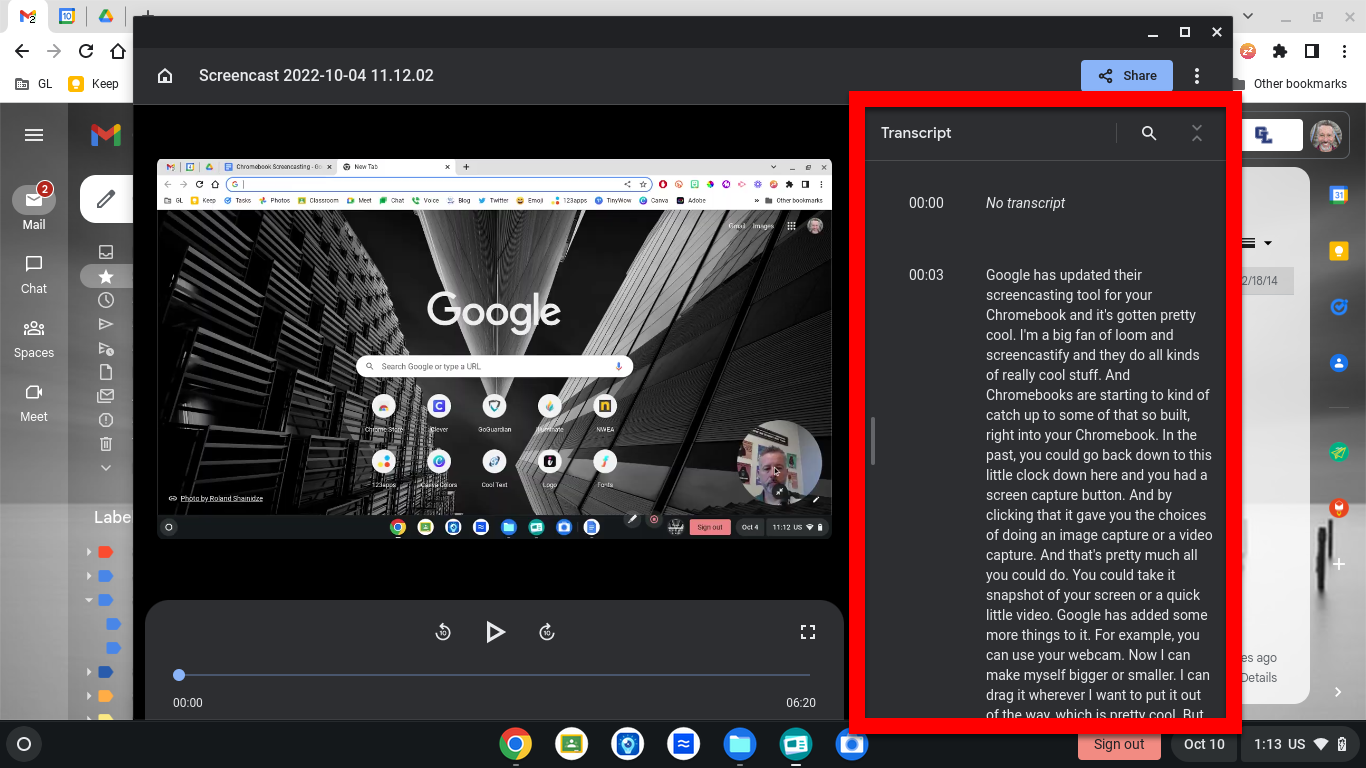The width and height of the screenshot is (1366, 768).
Task: Compose a new email with the pencil button
Action: (x=106, y=199)
